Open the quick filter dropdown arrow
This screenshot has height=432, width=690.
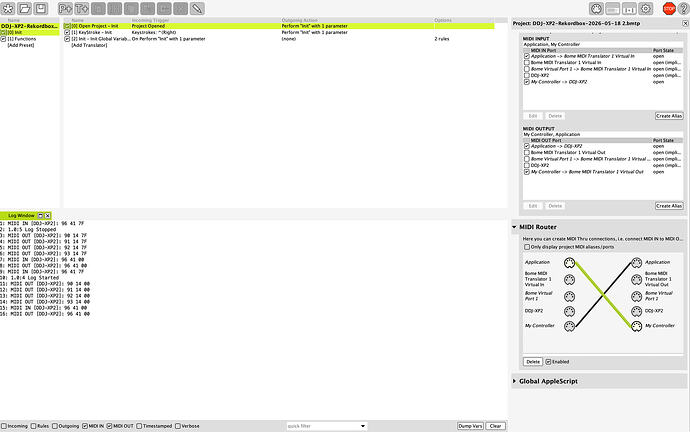click(363, 426)
